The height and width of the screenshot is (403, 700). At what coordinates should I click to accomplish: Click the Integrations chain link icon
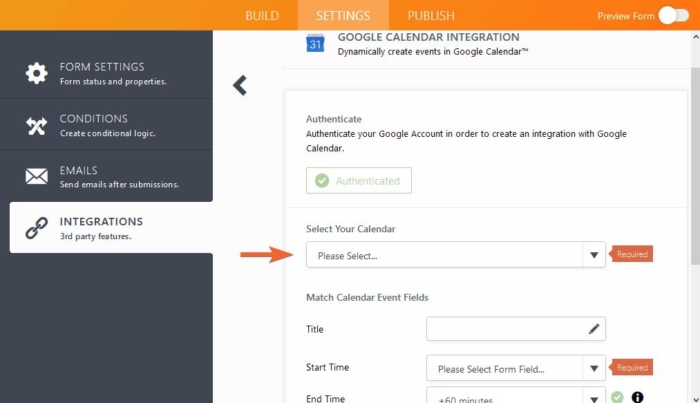click(36, 228)
